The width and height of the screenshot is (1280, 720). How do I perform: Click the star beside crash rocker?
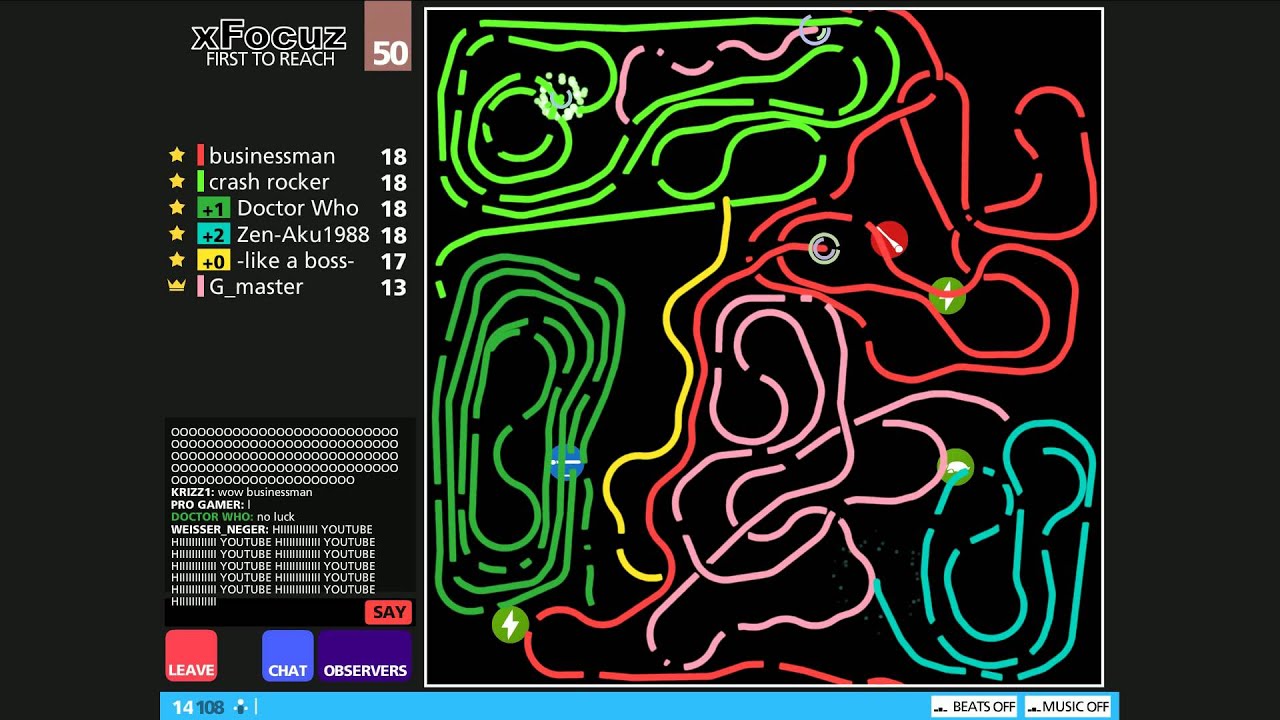(x=177, y=181)
